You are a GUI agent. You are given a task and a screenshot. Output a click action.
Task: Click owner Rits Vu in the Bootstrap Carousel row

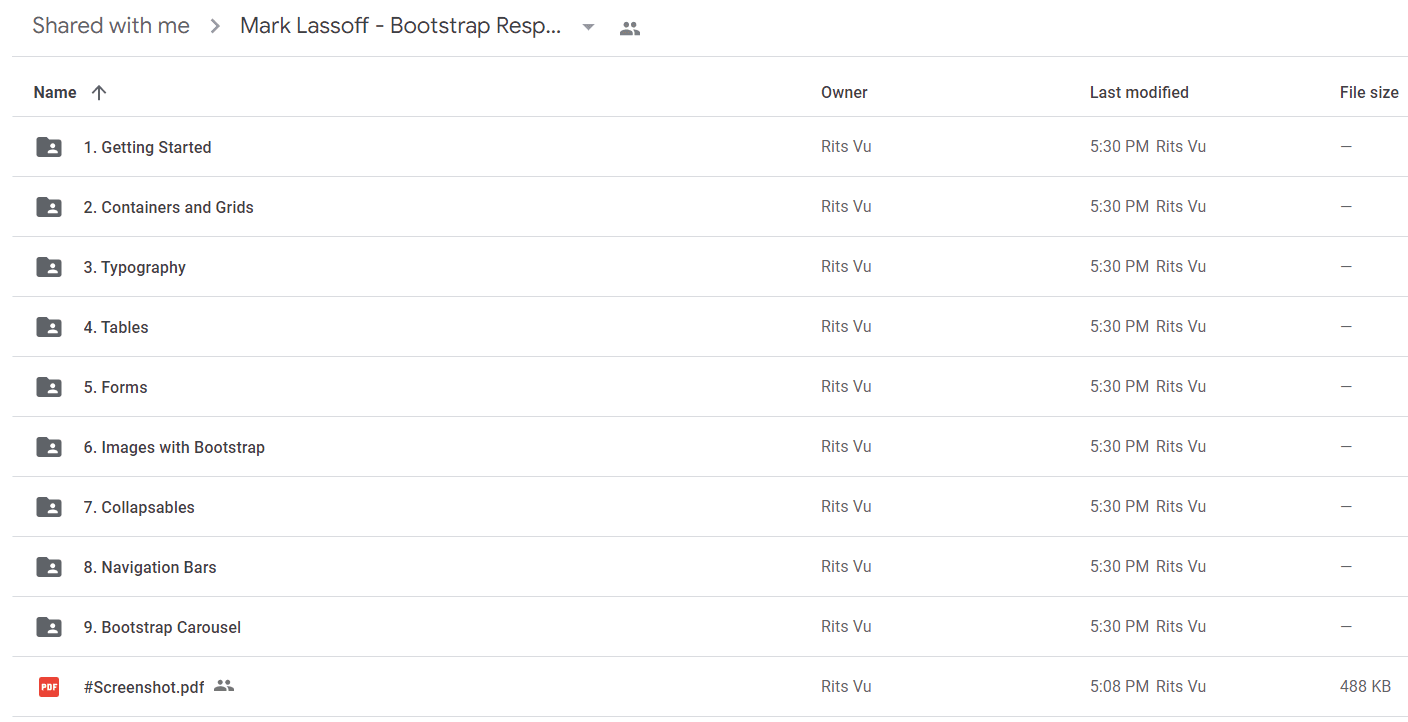click(846, 626)
